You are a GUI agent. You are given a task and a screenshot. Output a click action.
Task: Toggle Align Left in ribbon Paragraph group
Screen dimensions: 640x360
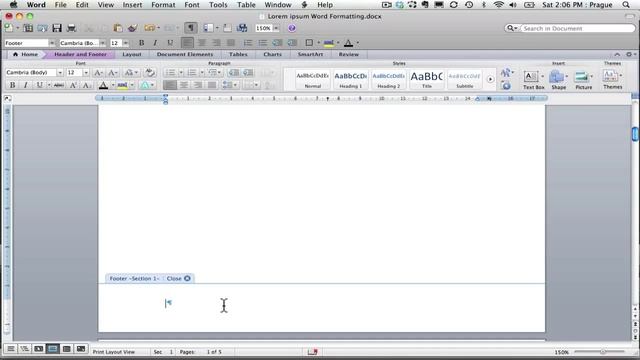pos(170,85)
